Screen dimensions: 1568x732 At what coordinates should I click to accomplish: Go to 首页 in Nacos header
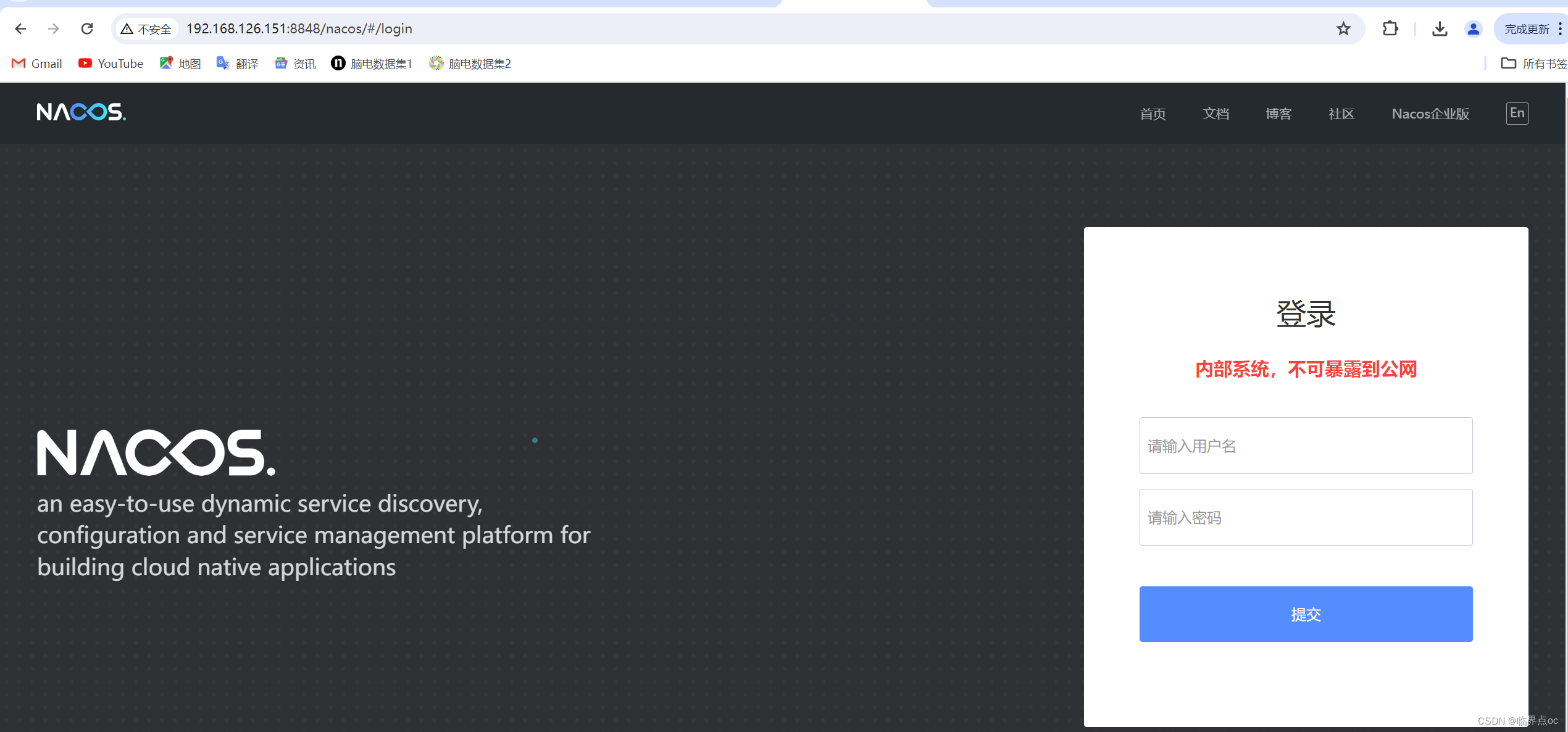point(1153,114)
